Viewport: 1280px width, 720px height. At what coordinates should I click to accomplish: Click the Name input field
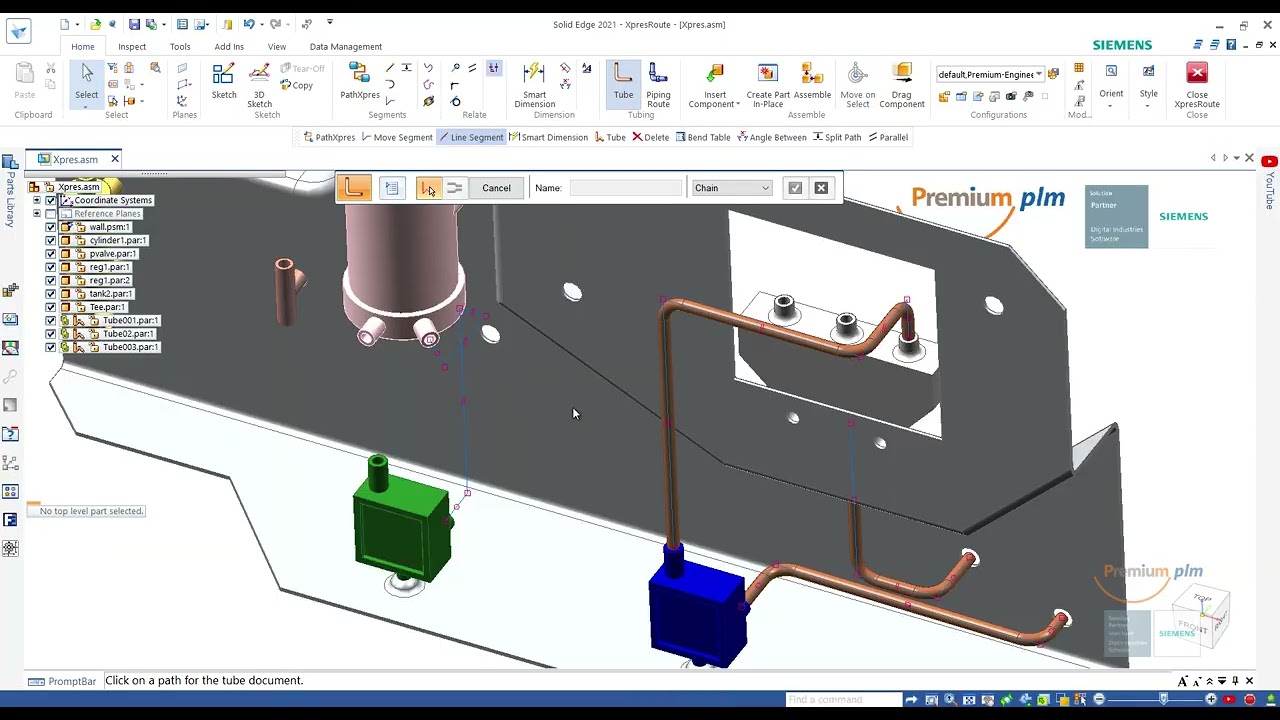[x=625, y=188]
